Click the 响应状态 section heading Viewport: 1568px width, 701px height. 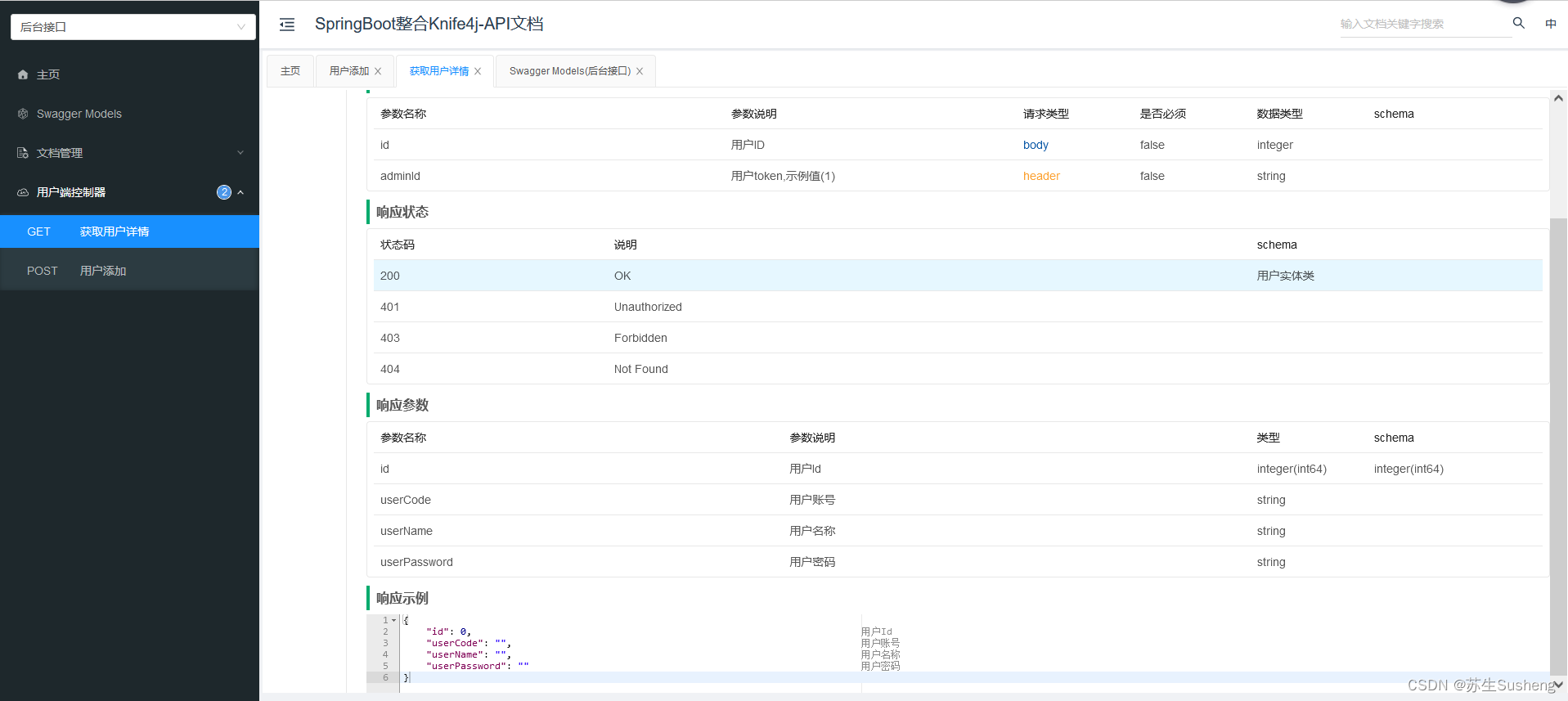point(402,212)
